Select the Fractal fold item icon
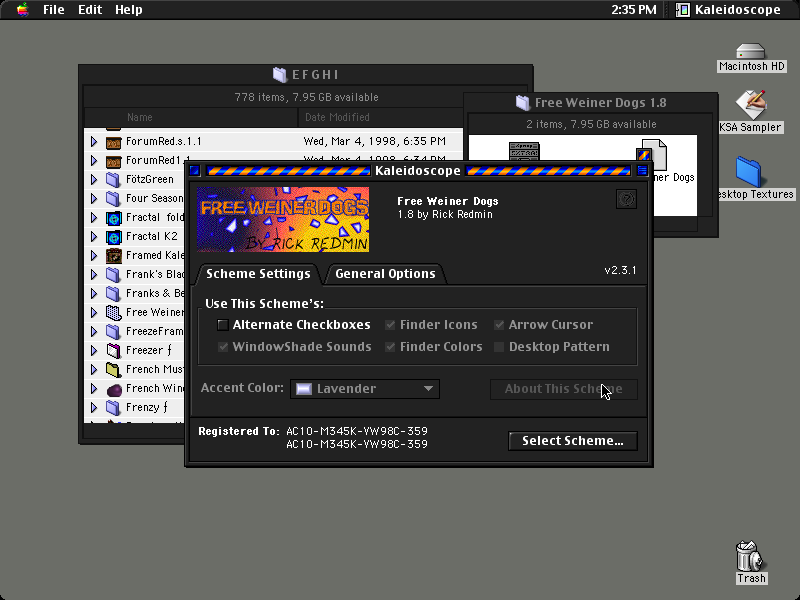This screenshot has width=800, height=600. 113,218
